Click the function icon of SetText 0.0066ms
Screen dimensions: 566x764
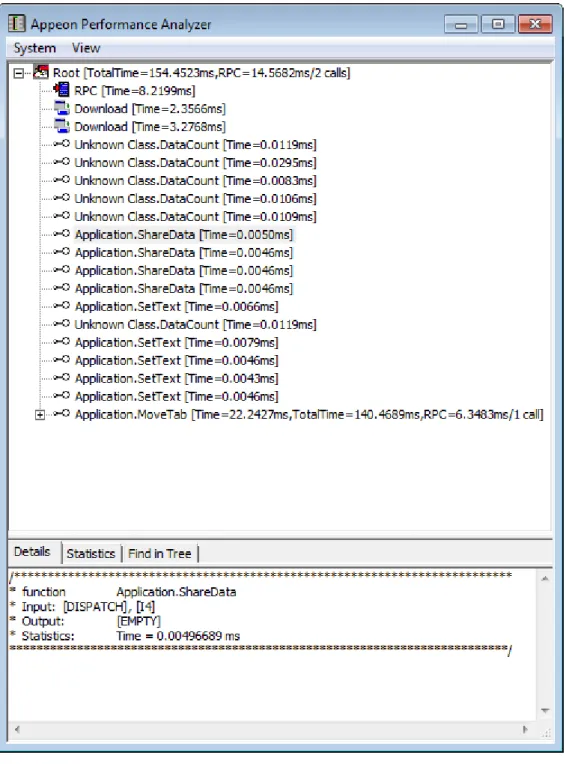coord(61,306)
